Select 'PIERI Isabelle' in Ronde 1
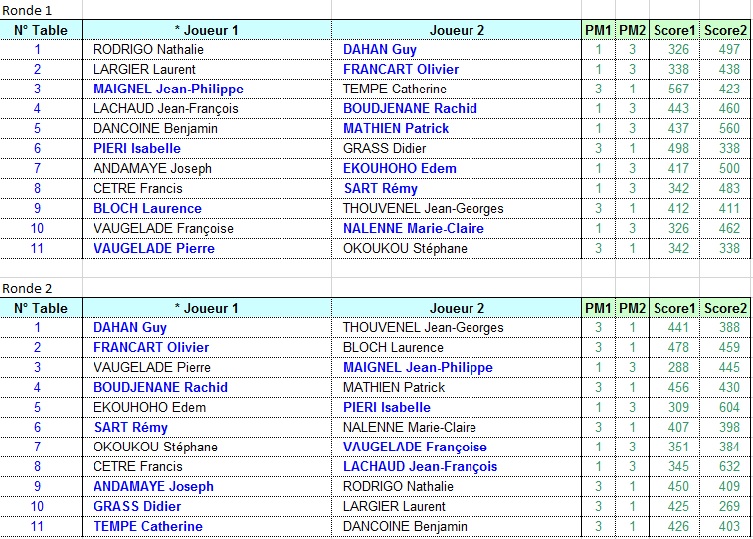This screenshot has height=539, width=753. point(137,149)
